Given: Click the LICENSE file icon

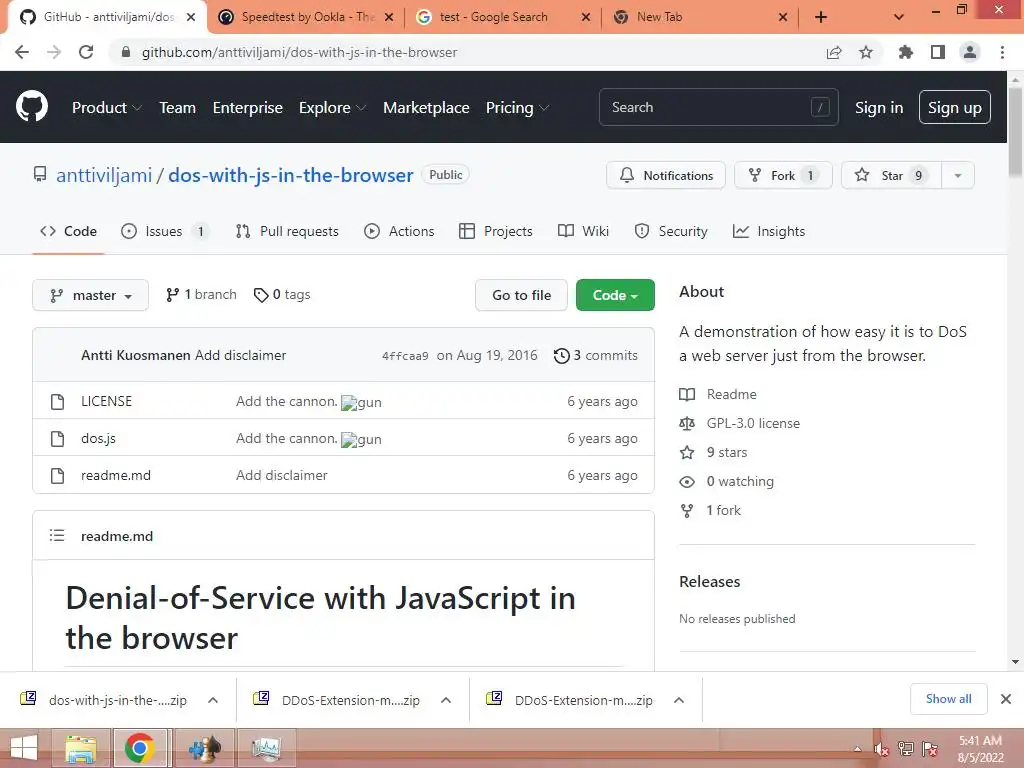Looking at the screenshot, I should tap(57, 402).
